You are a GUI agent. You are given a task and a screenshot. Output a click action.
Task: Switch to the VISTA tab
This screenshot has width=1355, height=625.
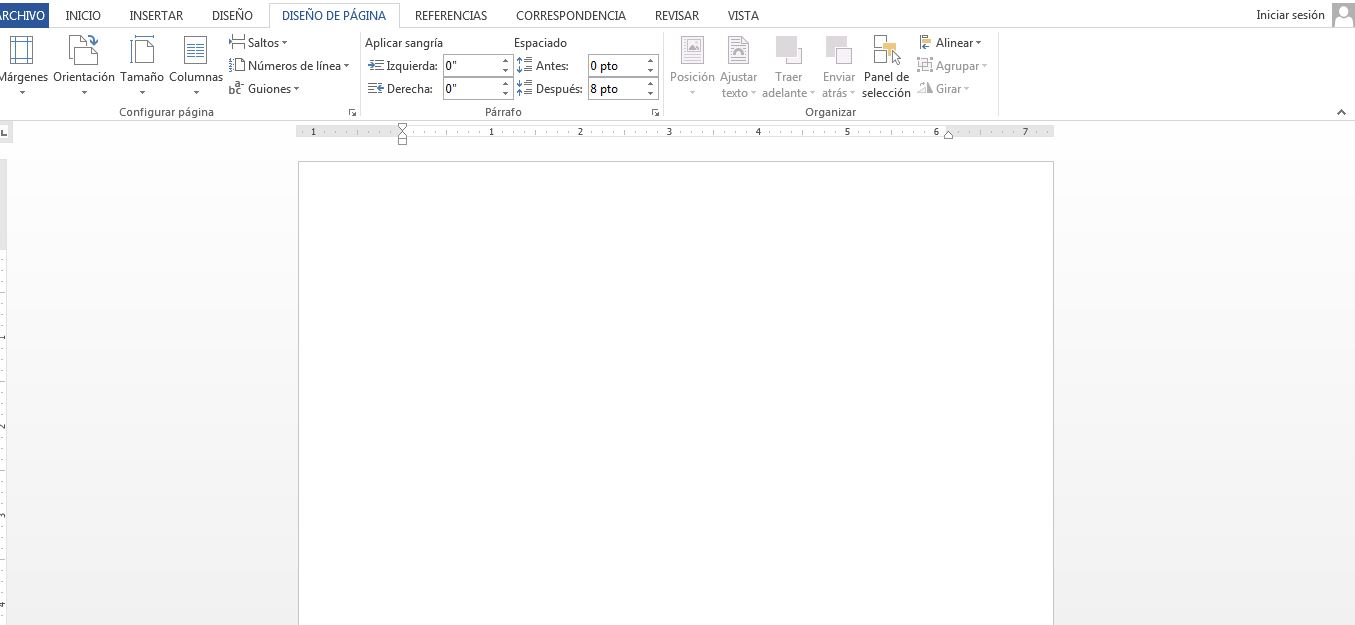click(x=743, y=15)
